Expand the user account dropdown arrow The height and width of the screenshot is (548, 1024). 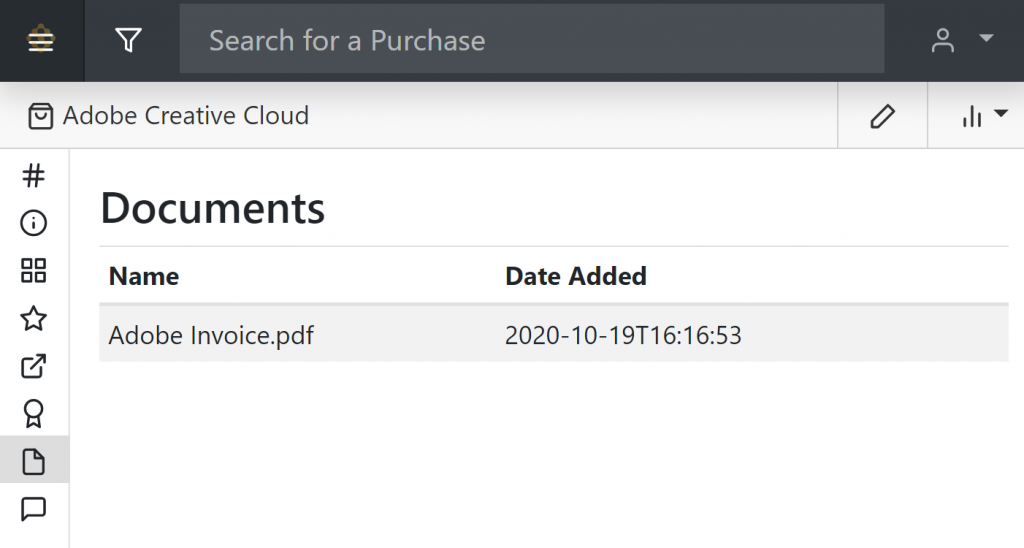tap(986, 38)
